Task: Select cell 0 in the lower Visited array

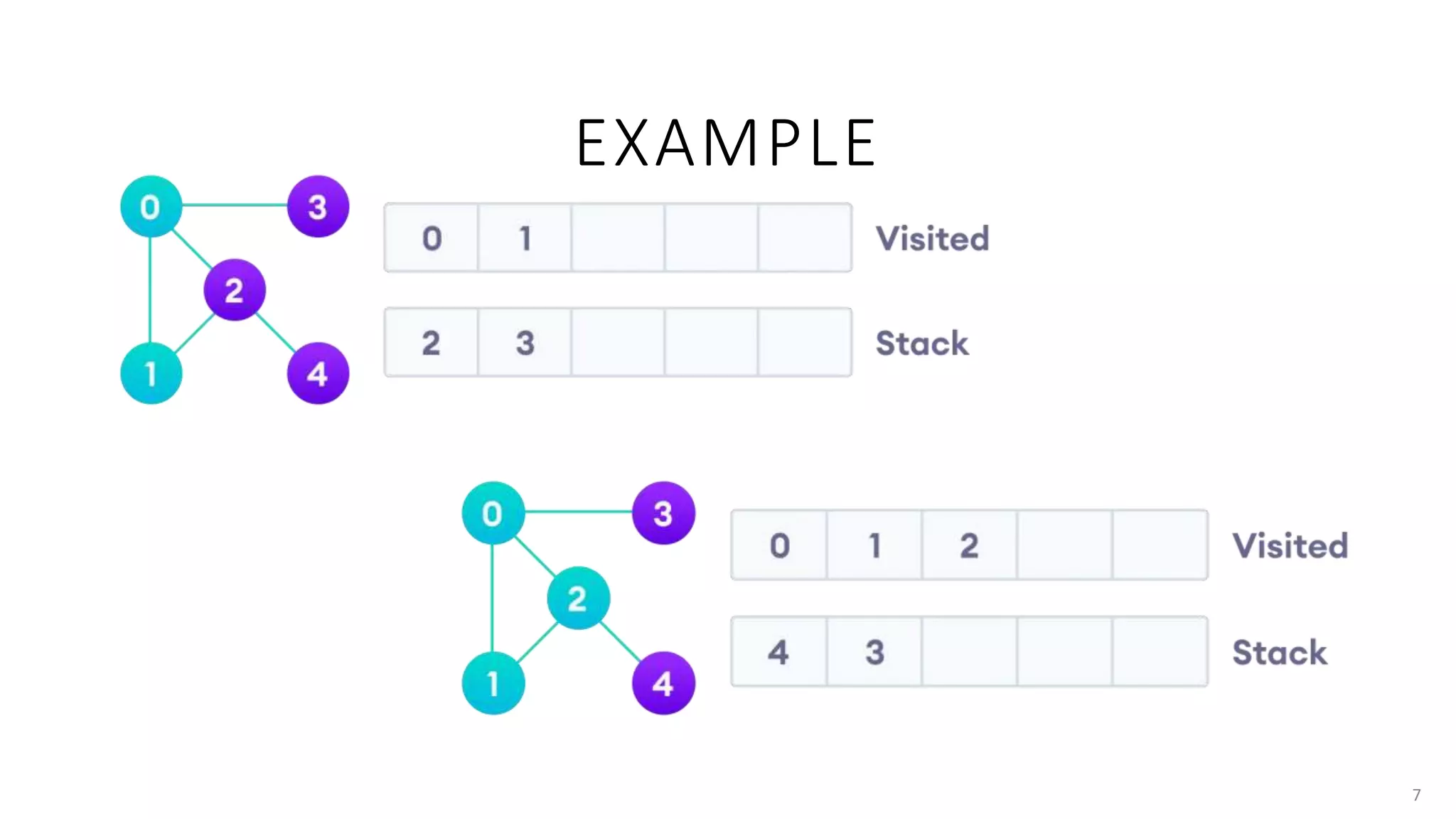Action: pos(779,545)
